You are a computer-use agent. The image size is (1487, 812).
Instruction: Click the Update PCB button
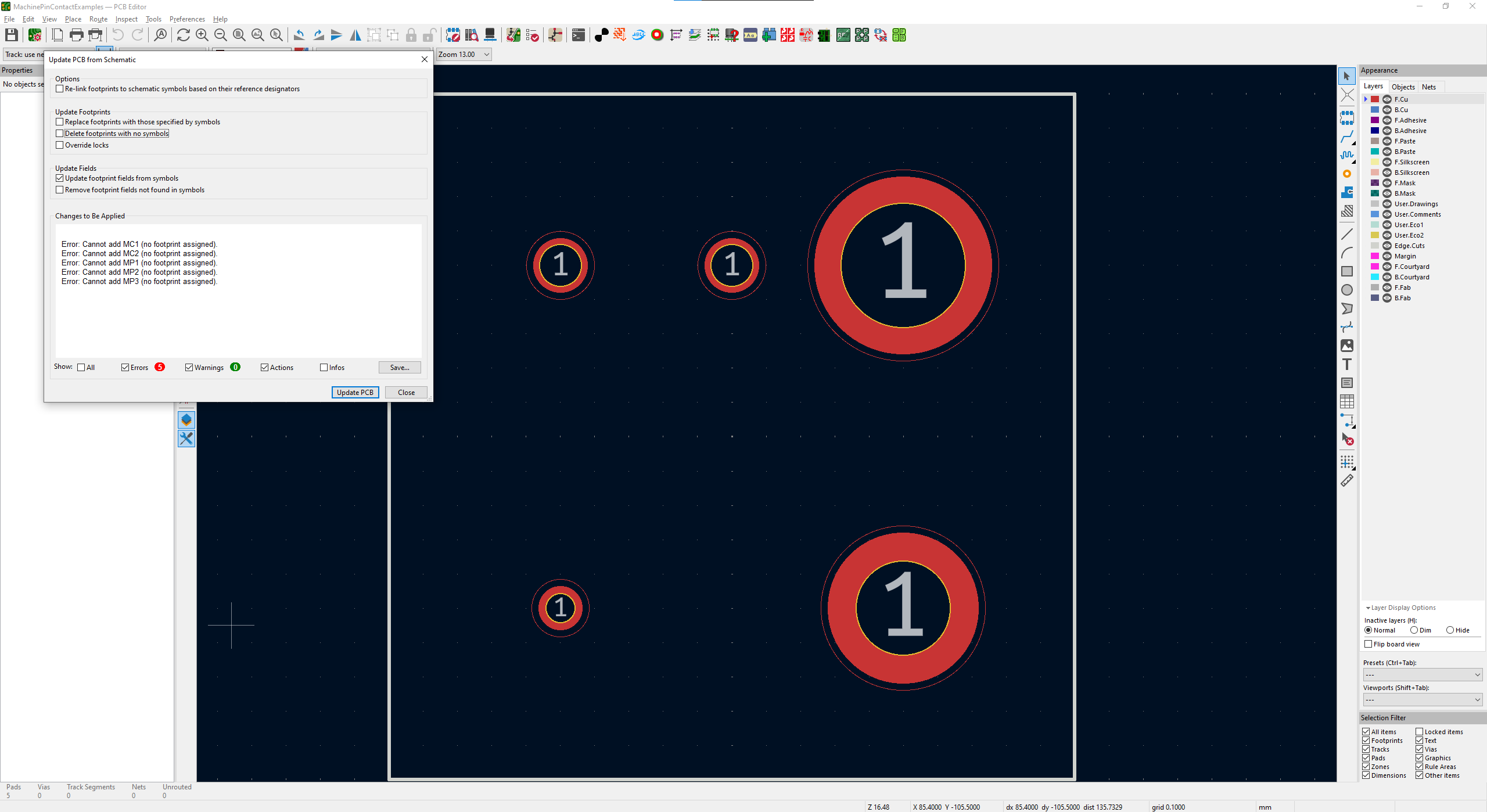coord(355,393)
